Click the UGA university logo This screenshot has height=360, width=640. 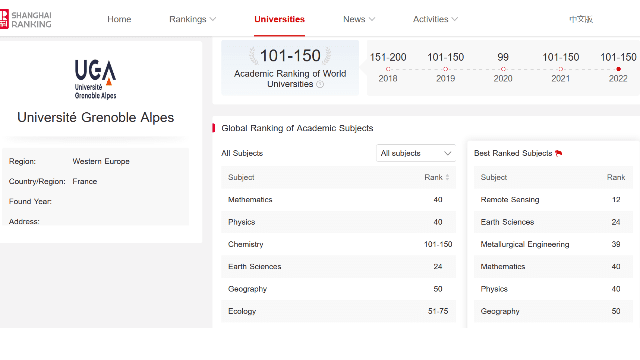pyautogui.click(x=96, y=79)
